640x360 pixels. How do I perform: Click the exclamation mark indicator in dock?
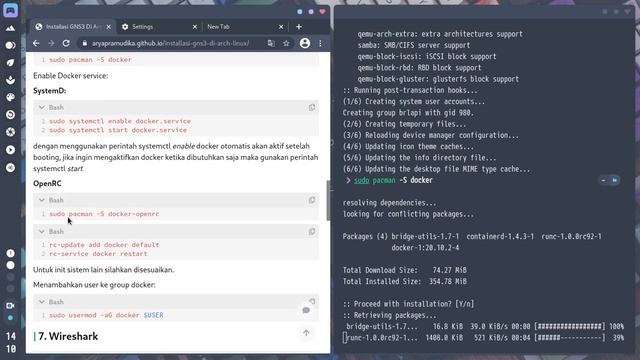(10, 253)
